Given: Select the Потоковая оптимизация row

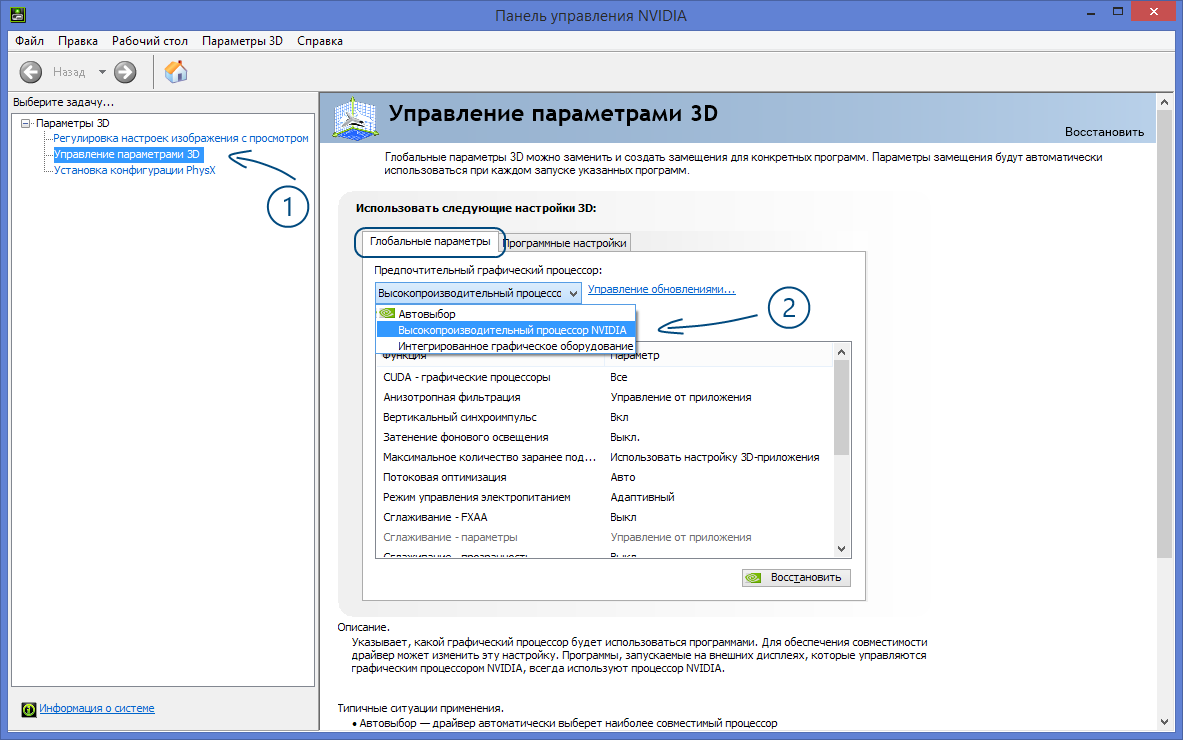Looking at the screenshot, I should pyautogui.click(x=605, y=477).
